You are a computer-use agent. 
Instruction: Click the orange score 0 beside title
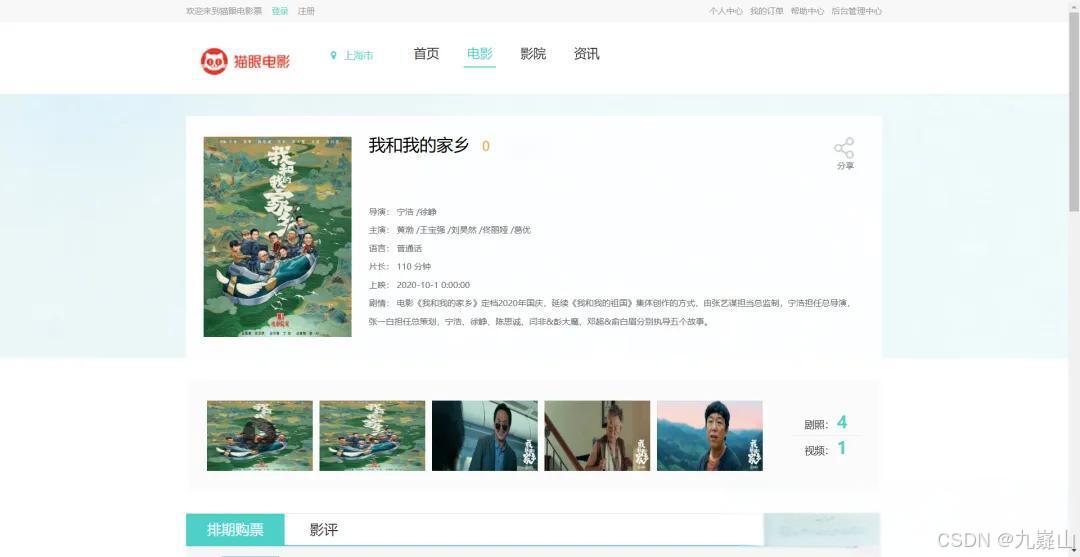tap(486, 146)
